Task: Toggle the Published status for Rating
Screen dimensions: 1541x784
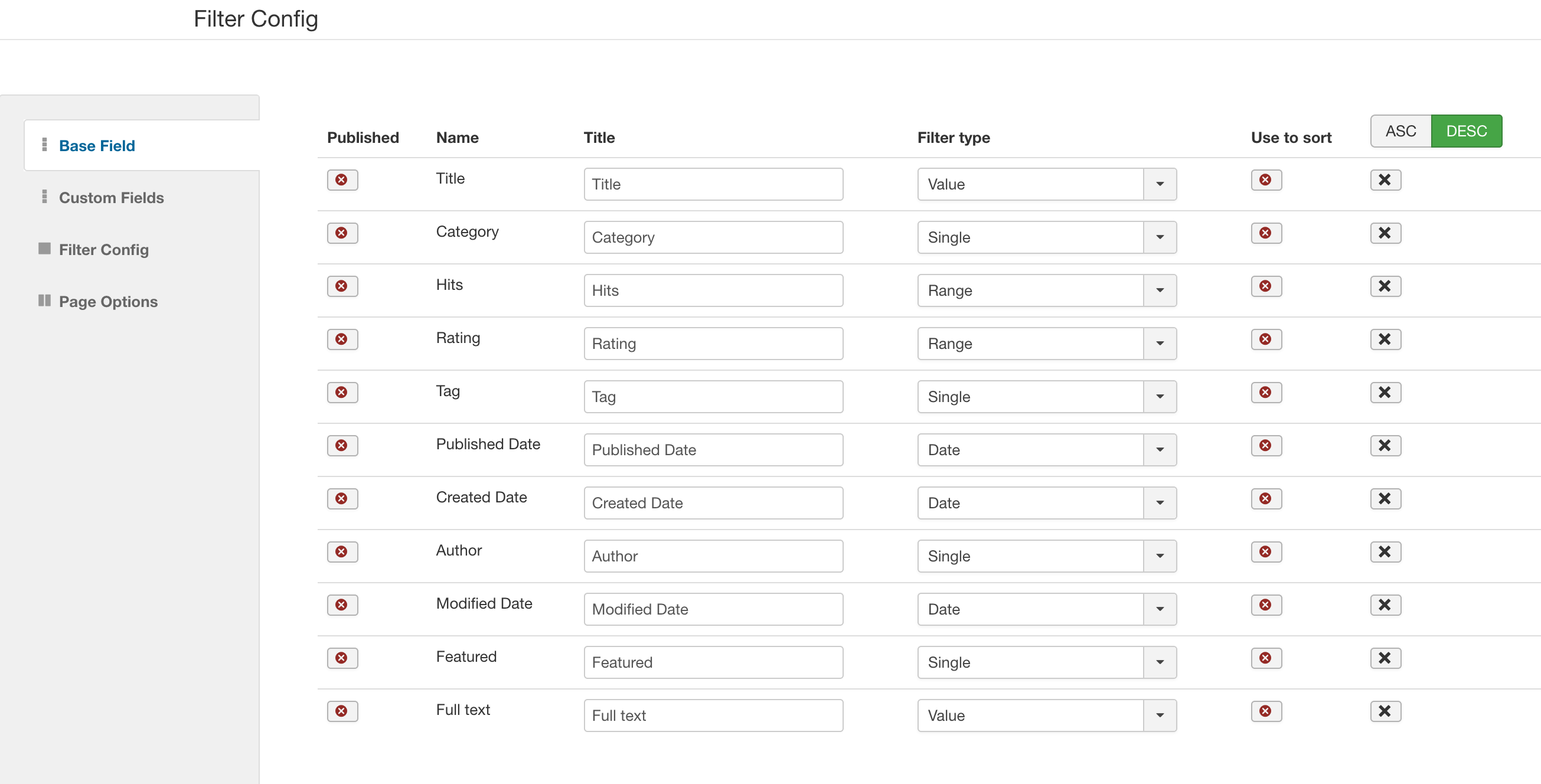Action: coord(342,339)
